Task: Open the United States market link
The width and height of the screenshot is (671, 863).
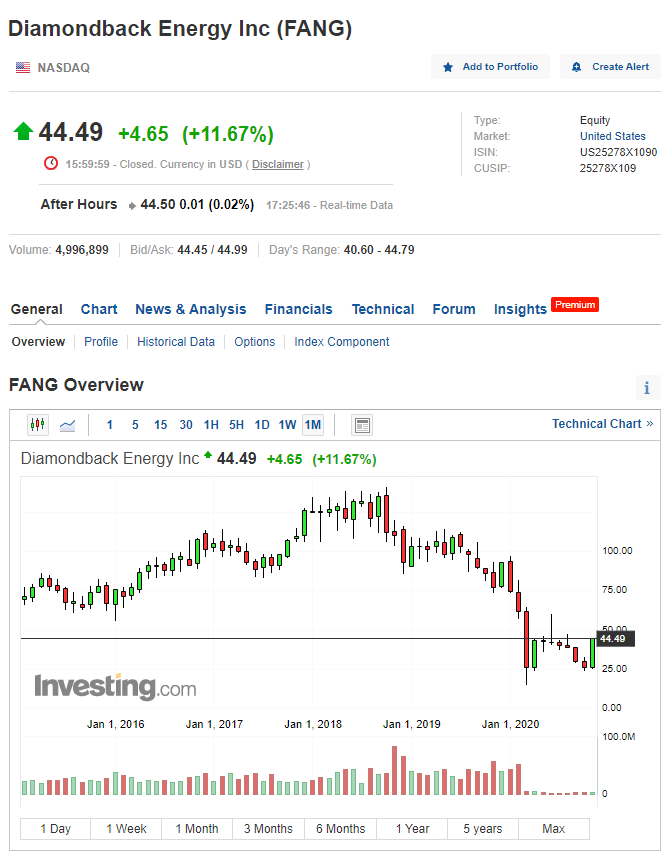Action: (612, 136)
